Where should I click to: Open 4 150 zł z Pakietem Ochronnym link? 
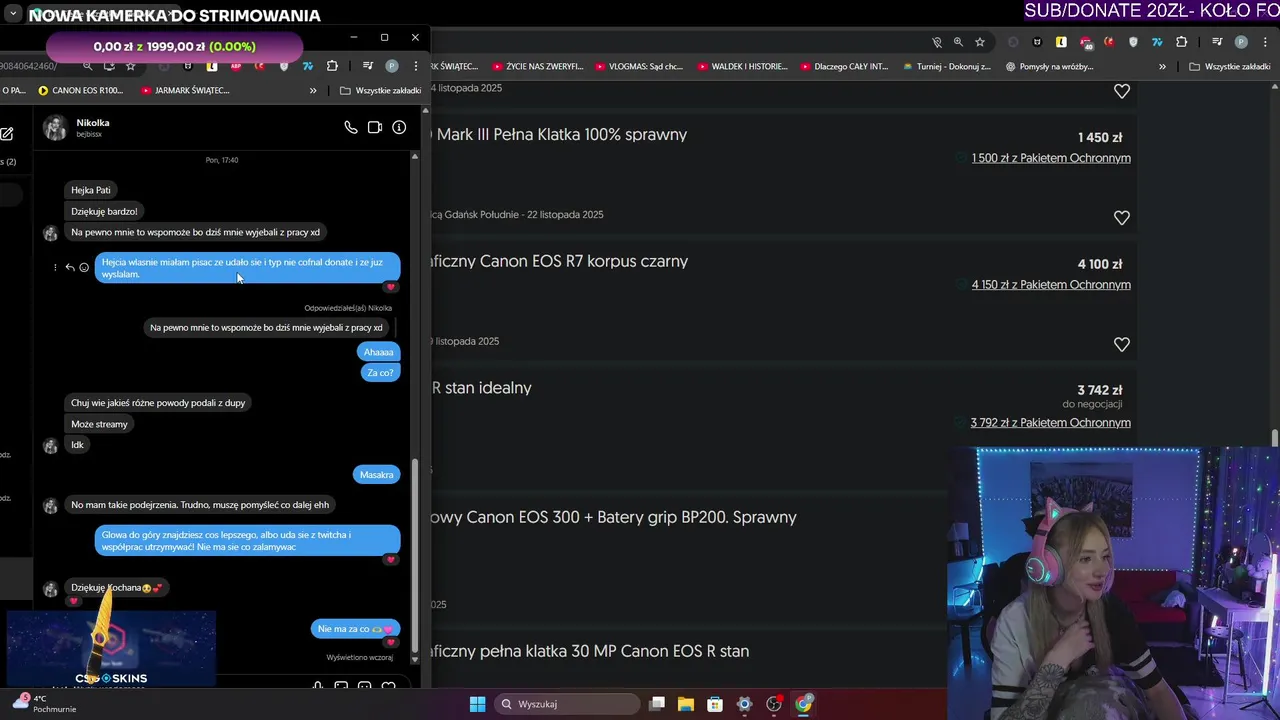click(x=1051, y=285)
